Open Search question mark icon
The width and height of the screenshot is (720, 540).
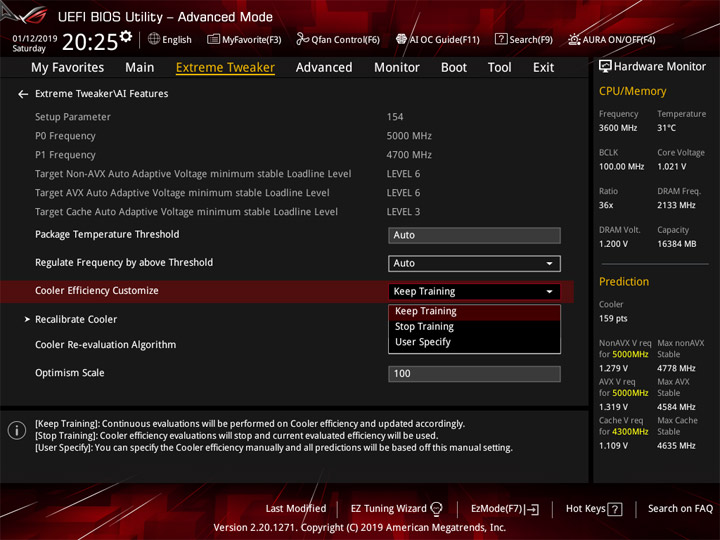[501, 39]
